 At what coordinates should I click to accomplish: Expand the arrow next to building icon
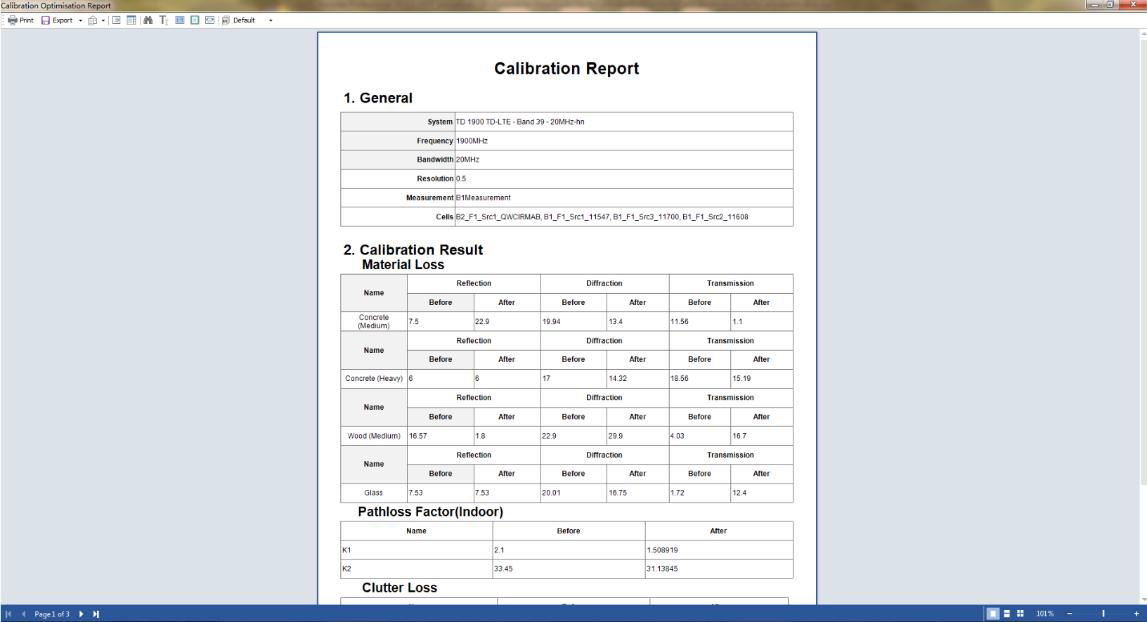click(x=103, y=20)
